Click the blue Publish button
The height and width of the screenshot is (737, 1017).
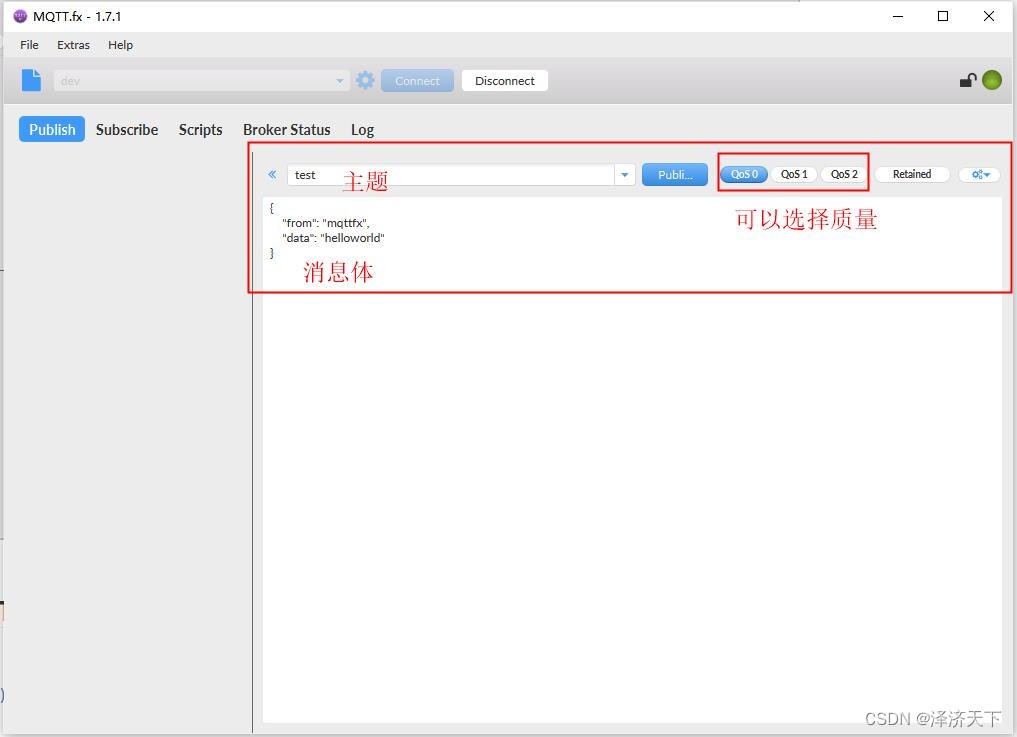point(675,175)
